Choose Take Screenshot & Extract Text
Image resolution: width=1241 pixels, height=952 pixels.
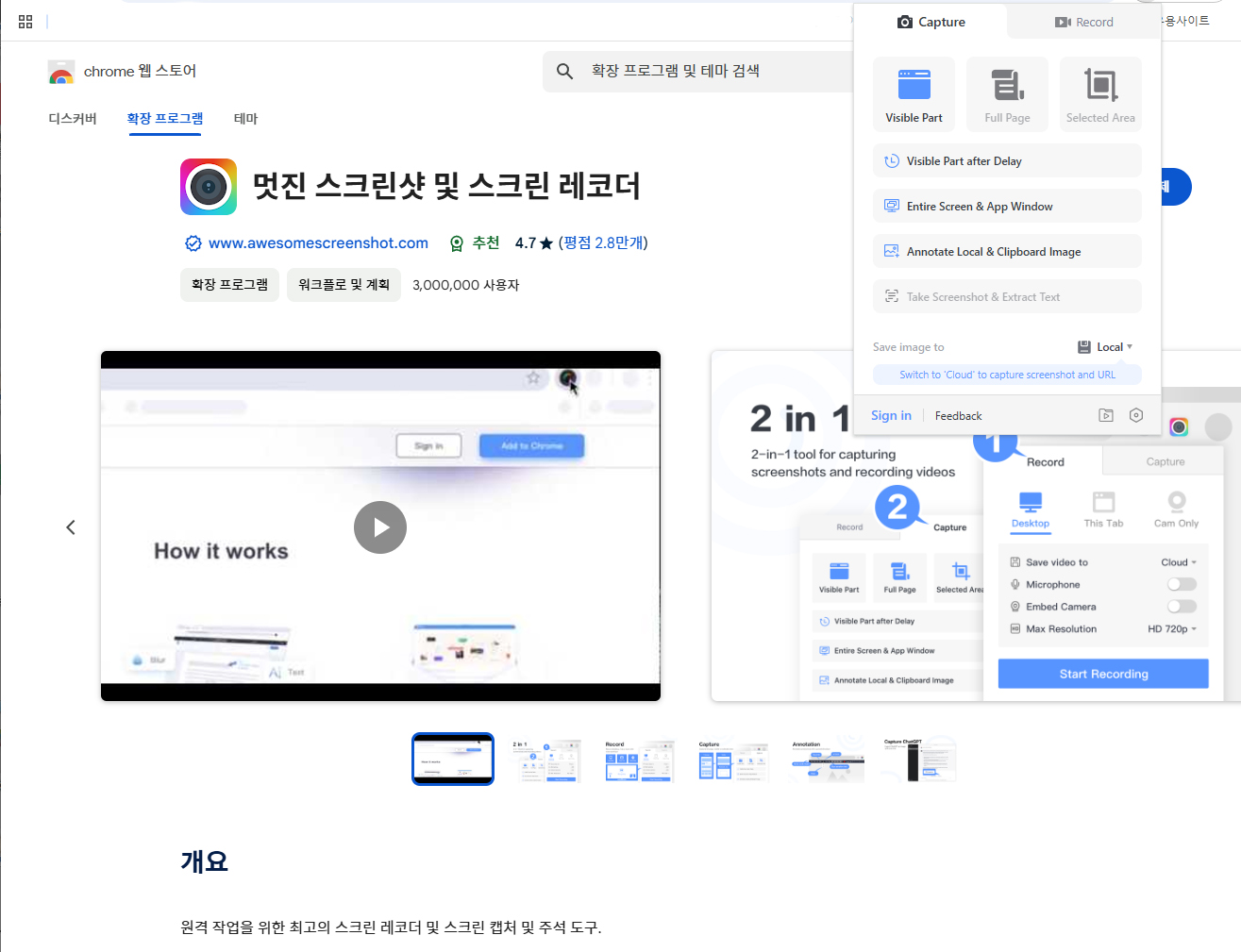coord(1007,296)
